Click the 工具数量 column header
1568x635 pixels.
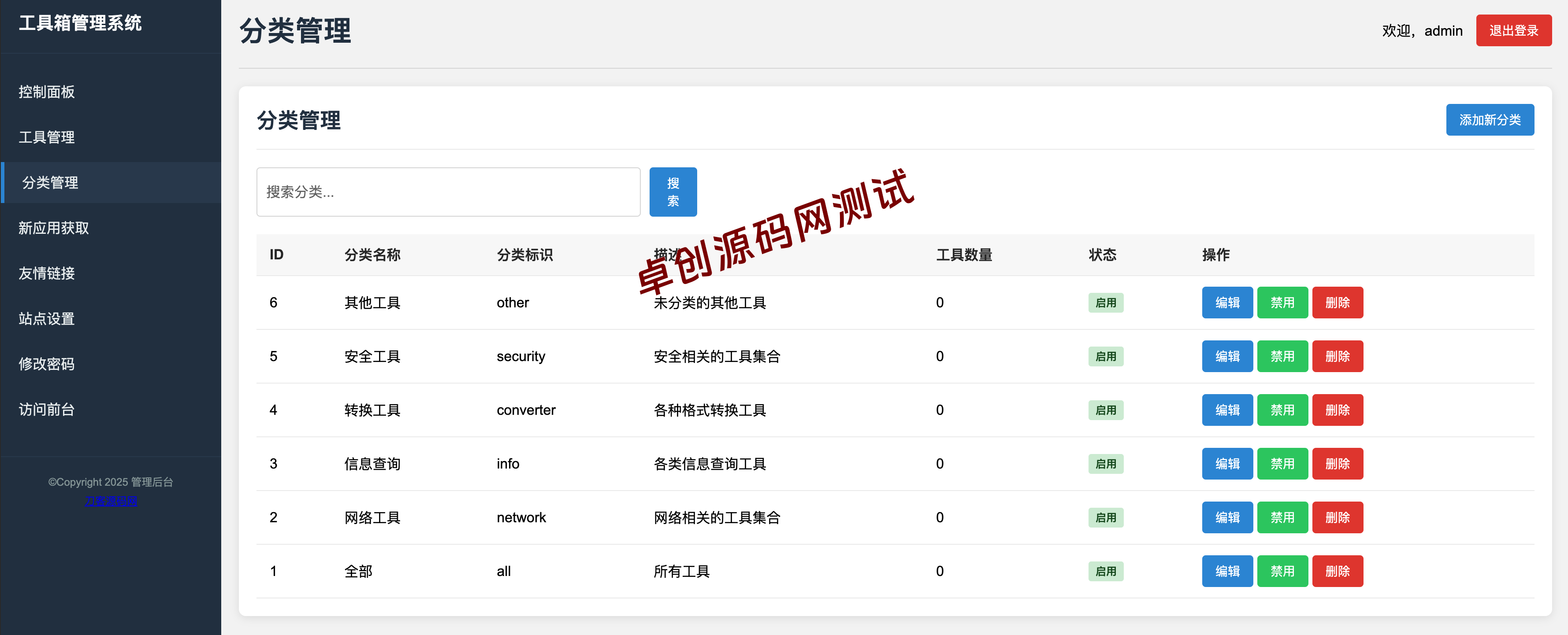tap(964, 255)
